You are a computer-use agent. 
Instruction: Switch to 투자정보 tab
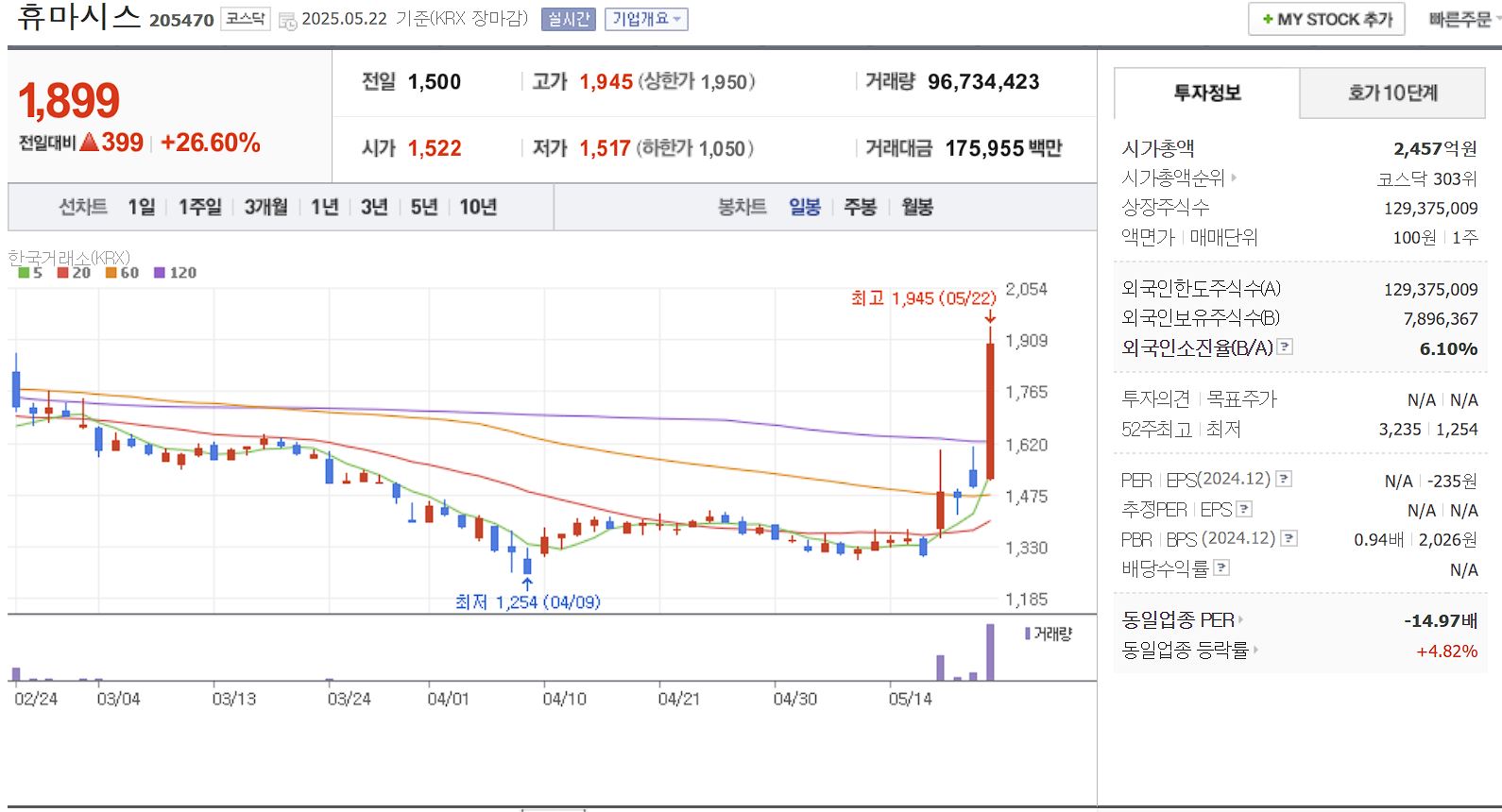pyautogui.click(x=1207, y=93)
